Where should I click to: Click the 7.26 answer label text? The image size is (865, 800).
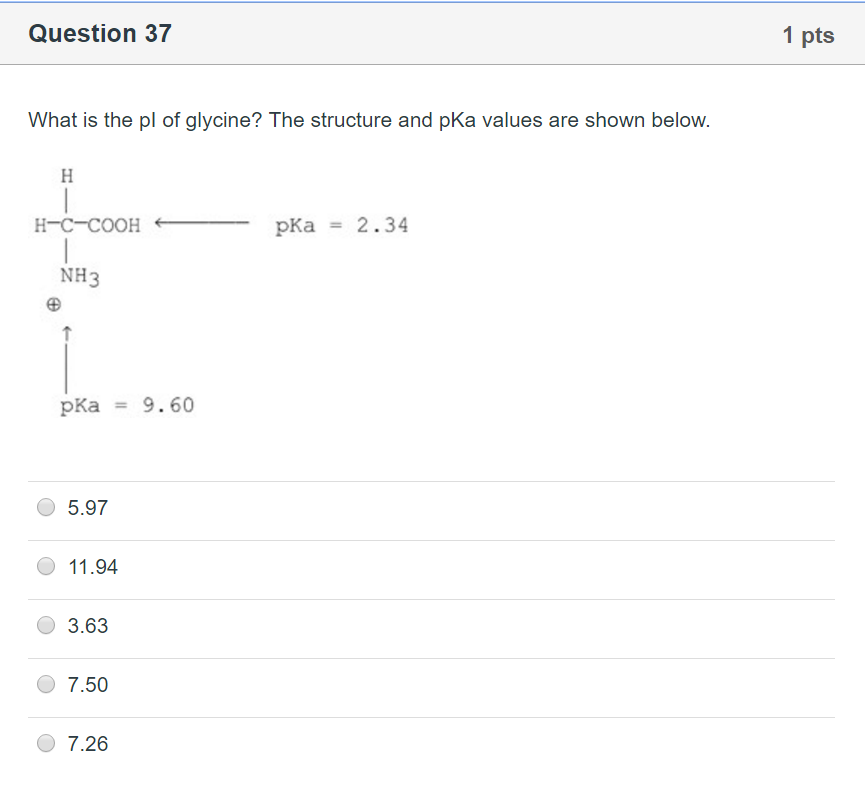click(x=88, y=744)
